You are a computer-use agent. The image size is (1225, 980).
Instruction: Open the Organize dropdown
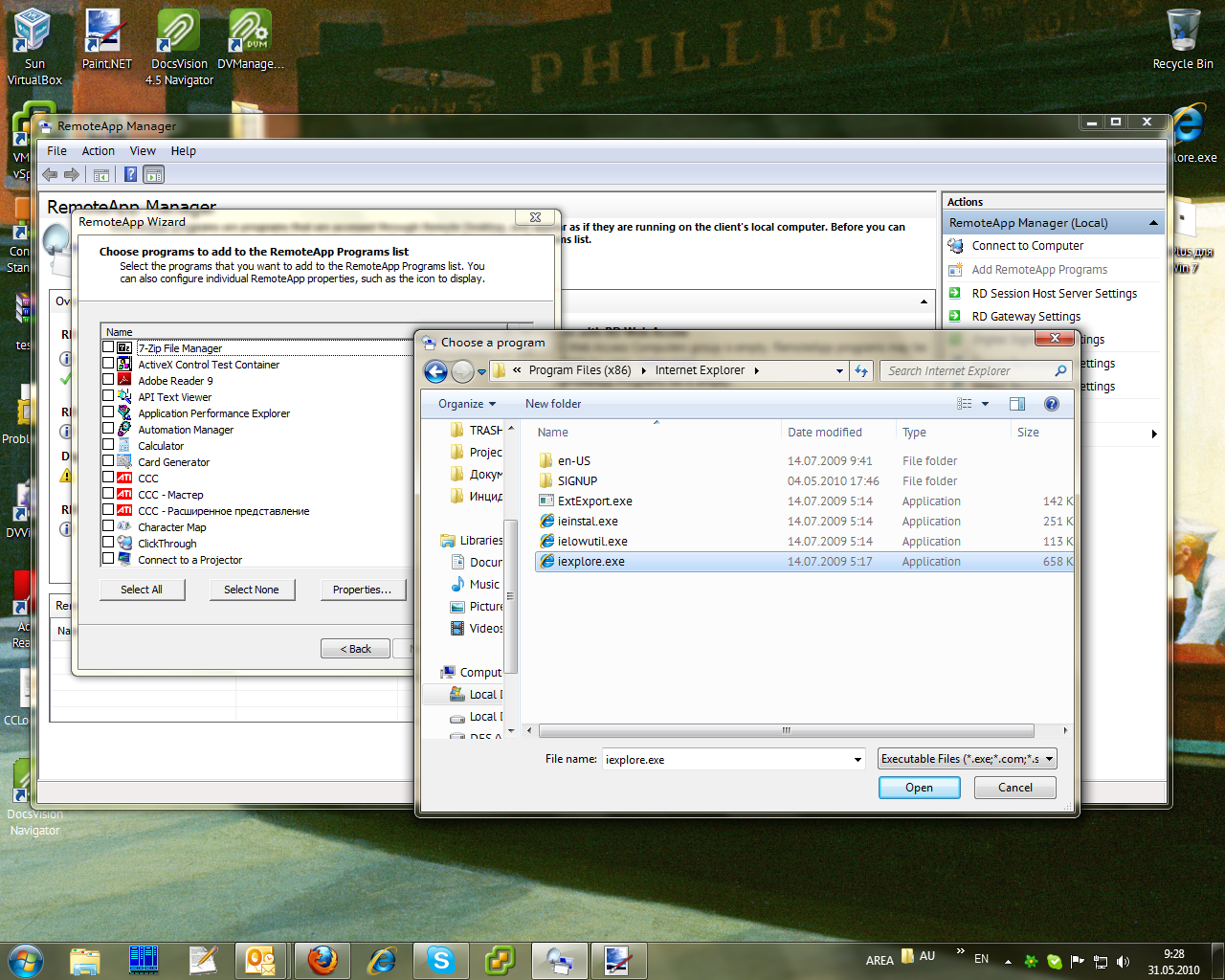[x=467, y=404]
